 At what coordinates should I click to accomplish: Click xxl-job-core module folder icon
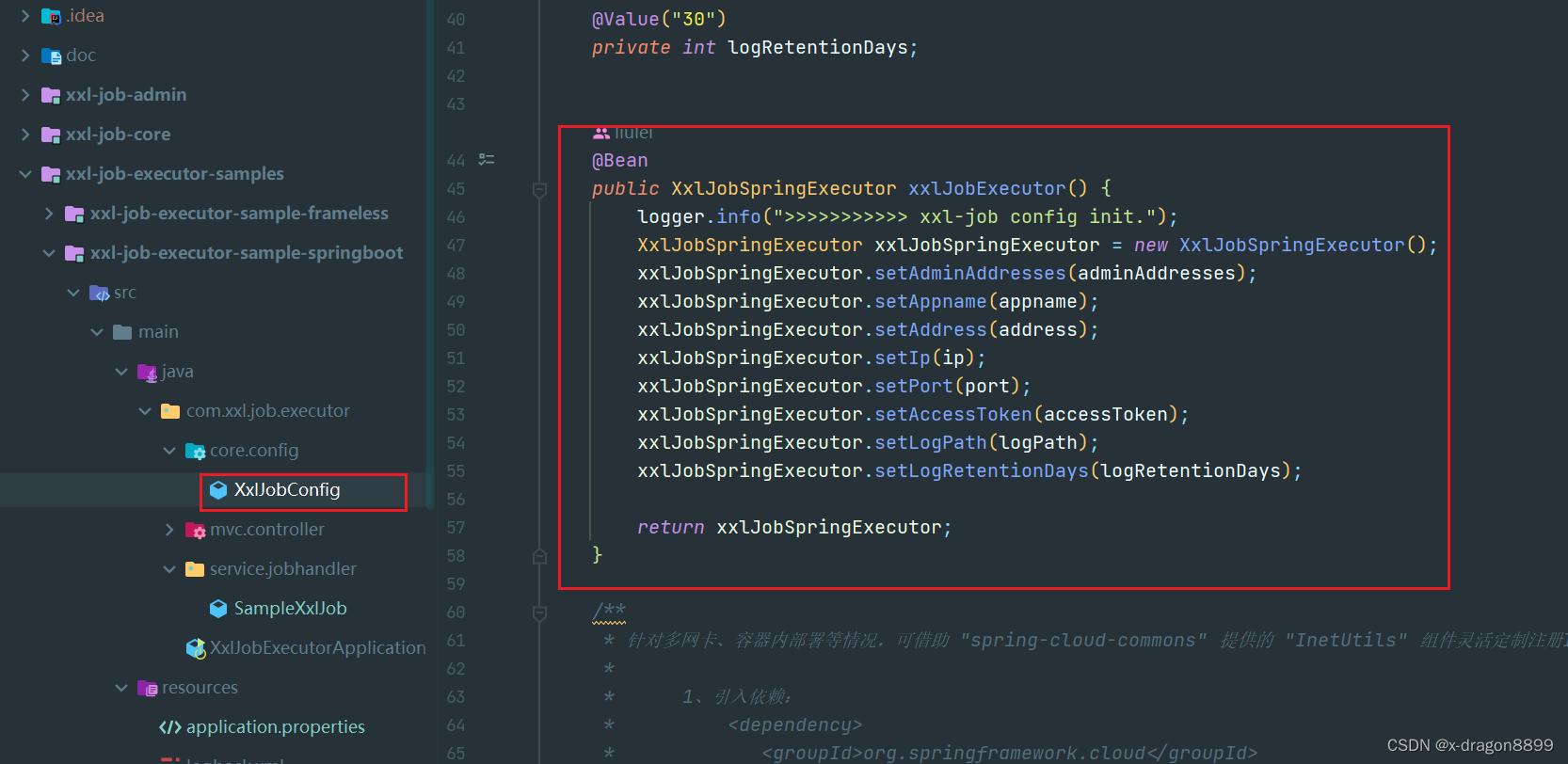[x=51, y=135]
